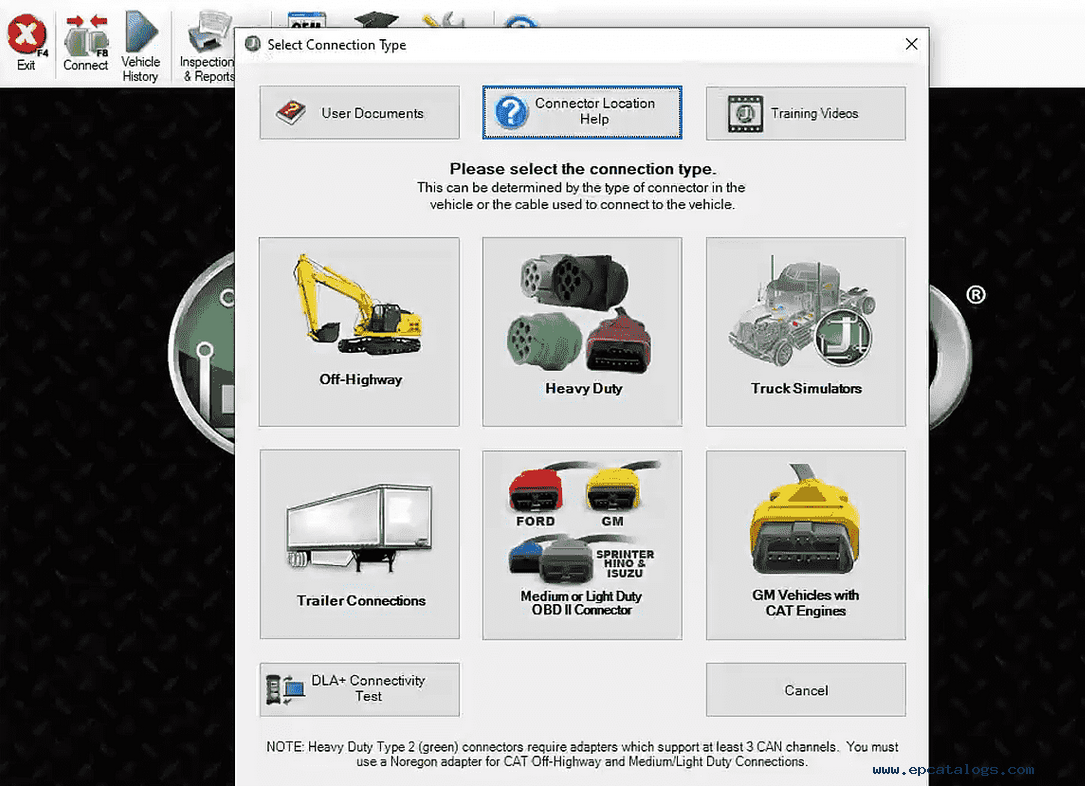Click Connector Location Help
The width and height of the screenshot is (1085, 786).
pos(582,113)
